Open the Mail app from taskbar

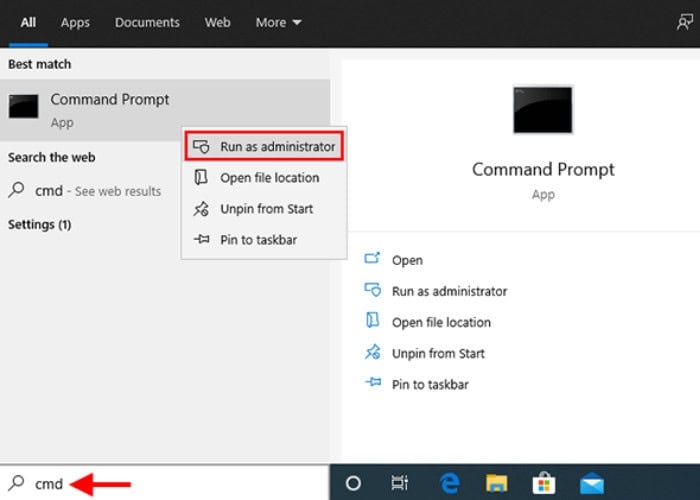592,483
